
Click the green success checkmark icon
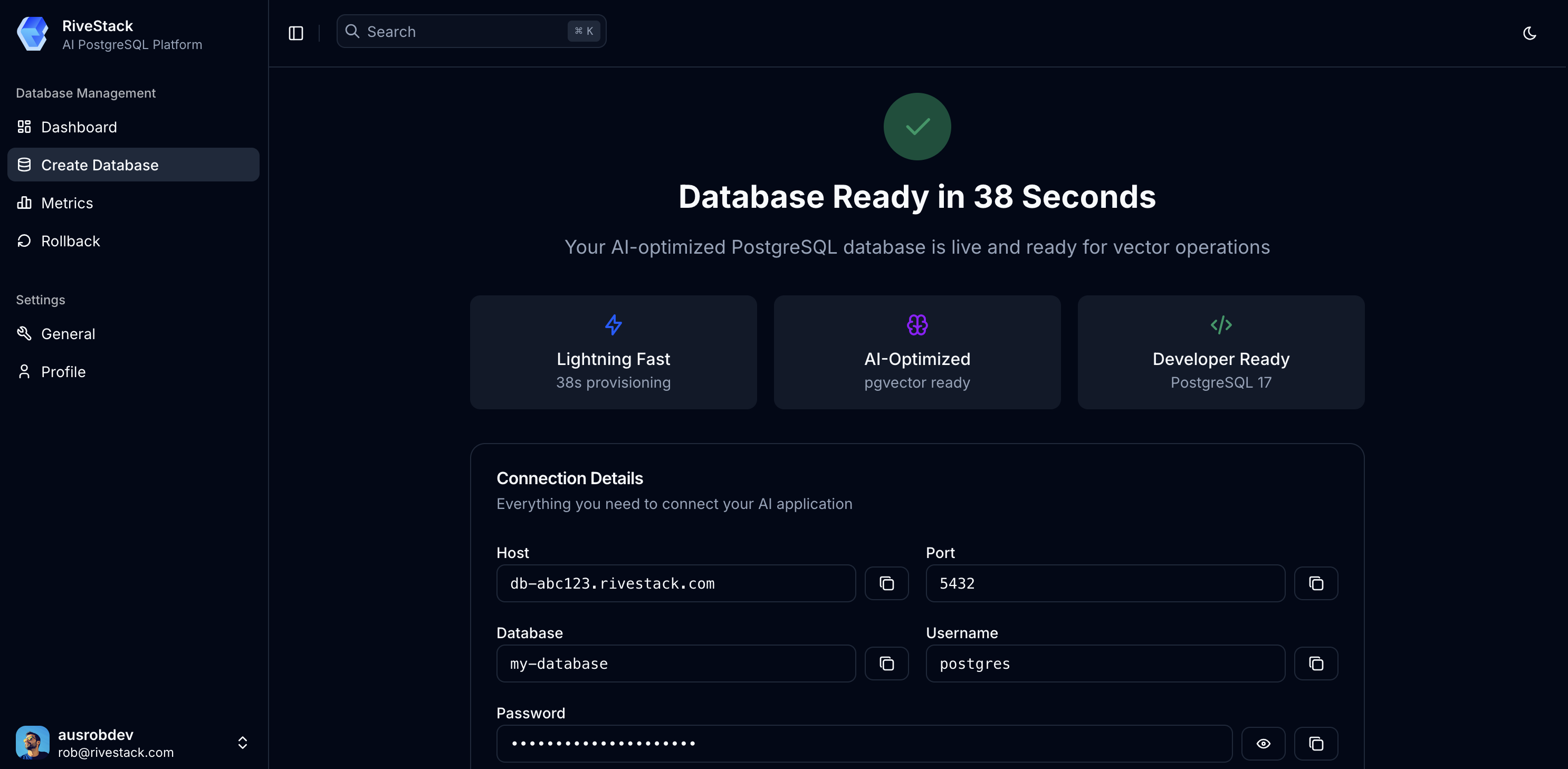point(917,127)
